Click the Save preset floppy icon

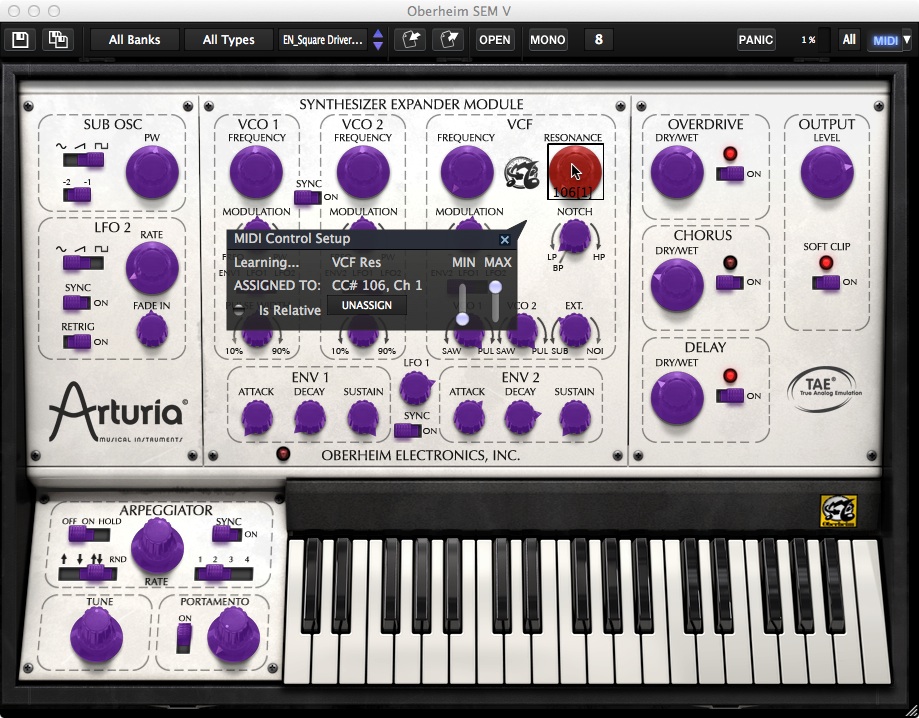[x=20, y=40]
